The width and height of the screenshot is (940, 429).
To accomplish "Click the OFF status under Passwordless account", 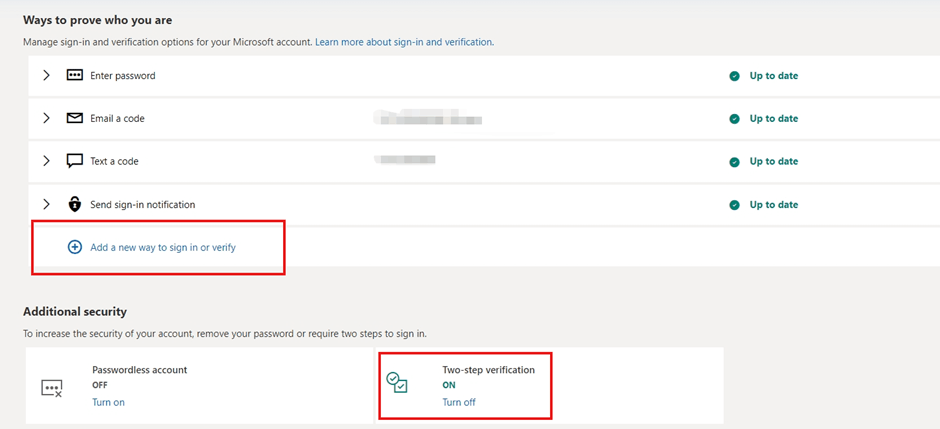I will [x=100, y=385].
